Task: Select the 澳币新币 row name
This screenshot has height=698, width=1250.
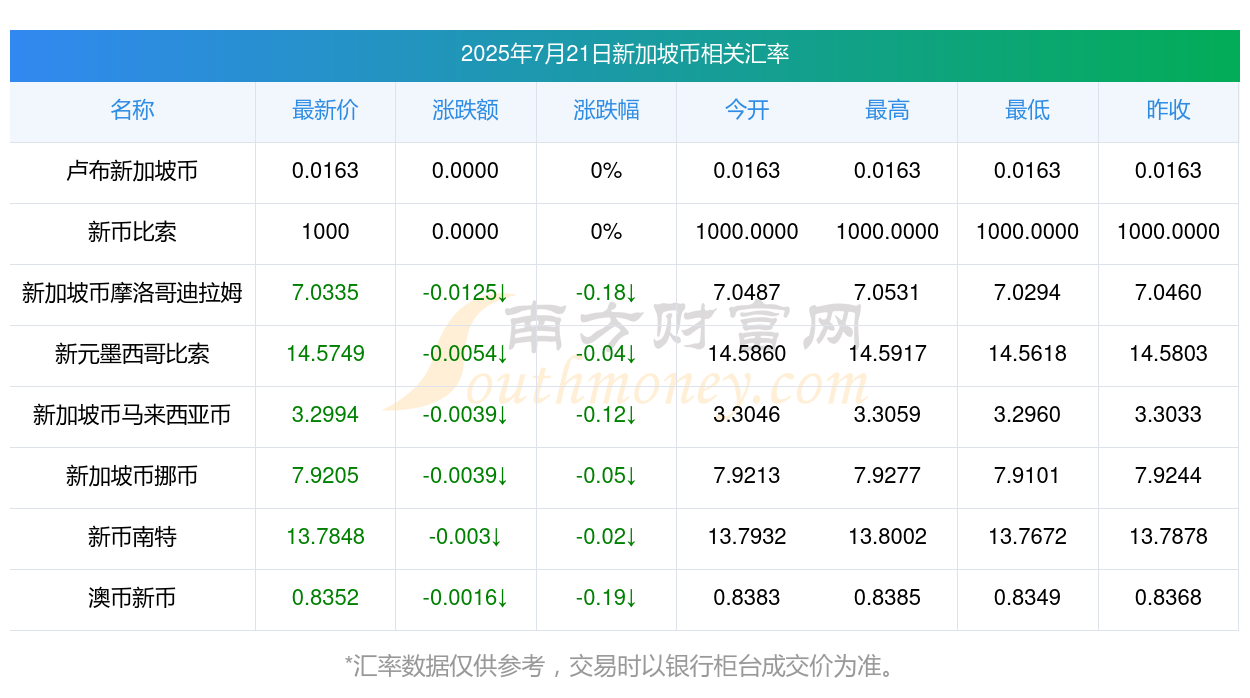Action: pos(132,598)
